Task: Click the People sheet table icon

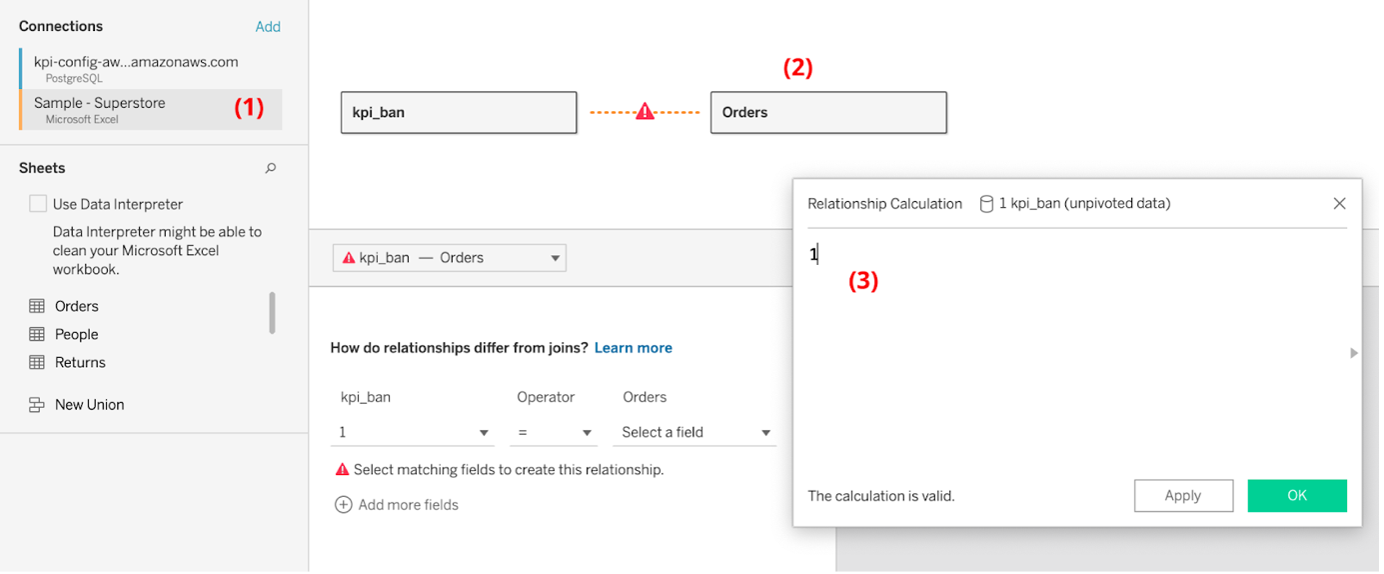Action: click(37, 334)
